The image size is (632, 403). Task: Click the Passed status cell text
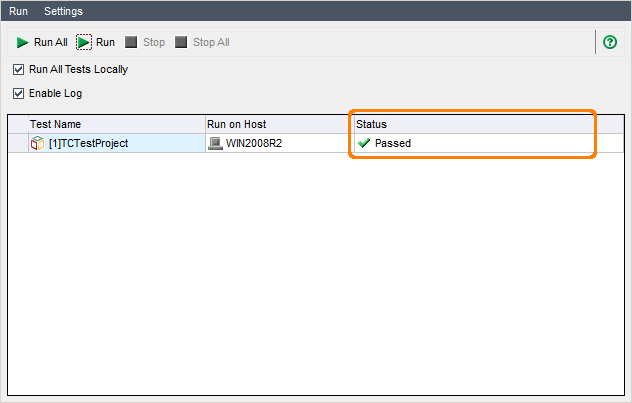pos(393,143)
